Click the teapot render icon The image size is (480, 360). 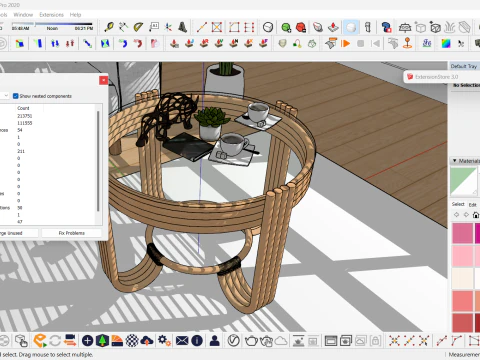(252, 341)
